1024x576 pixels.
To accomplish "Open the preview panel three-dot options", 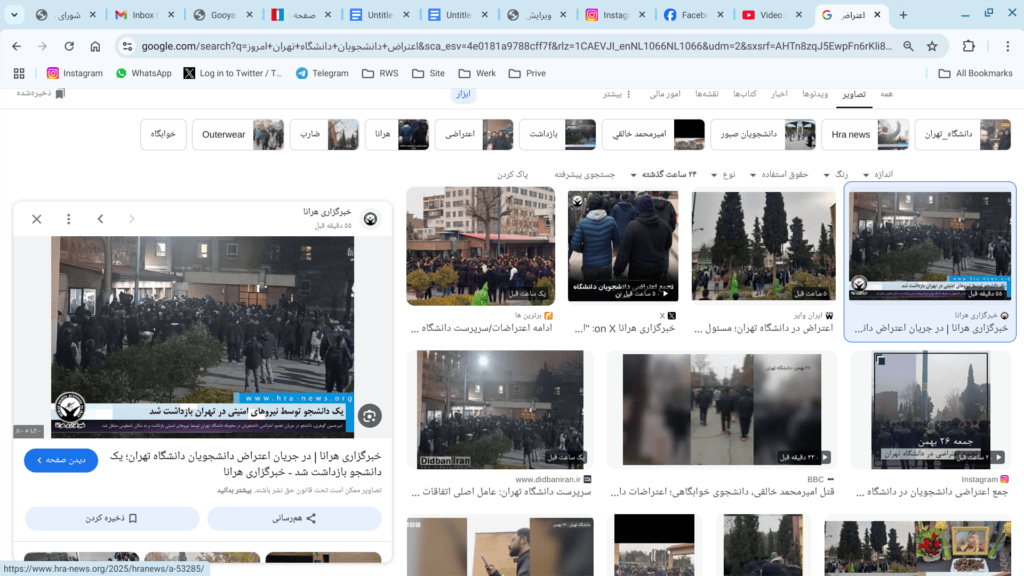I will [69, 219].
